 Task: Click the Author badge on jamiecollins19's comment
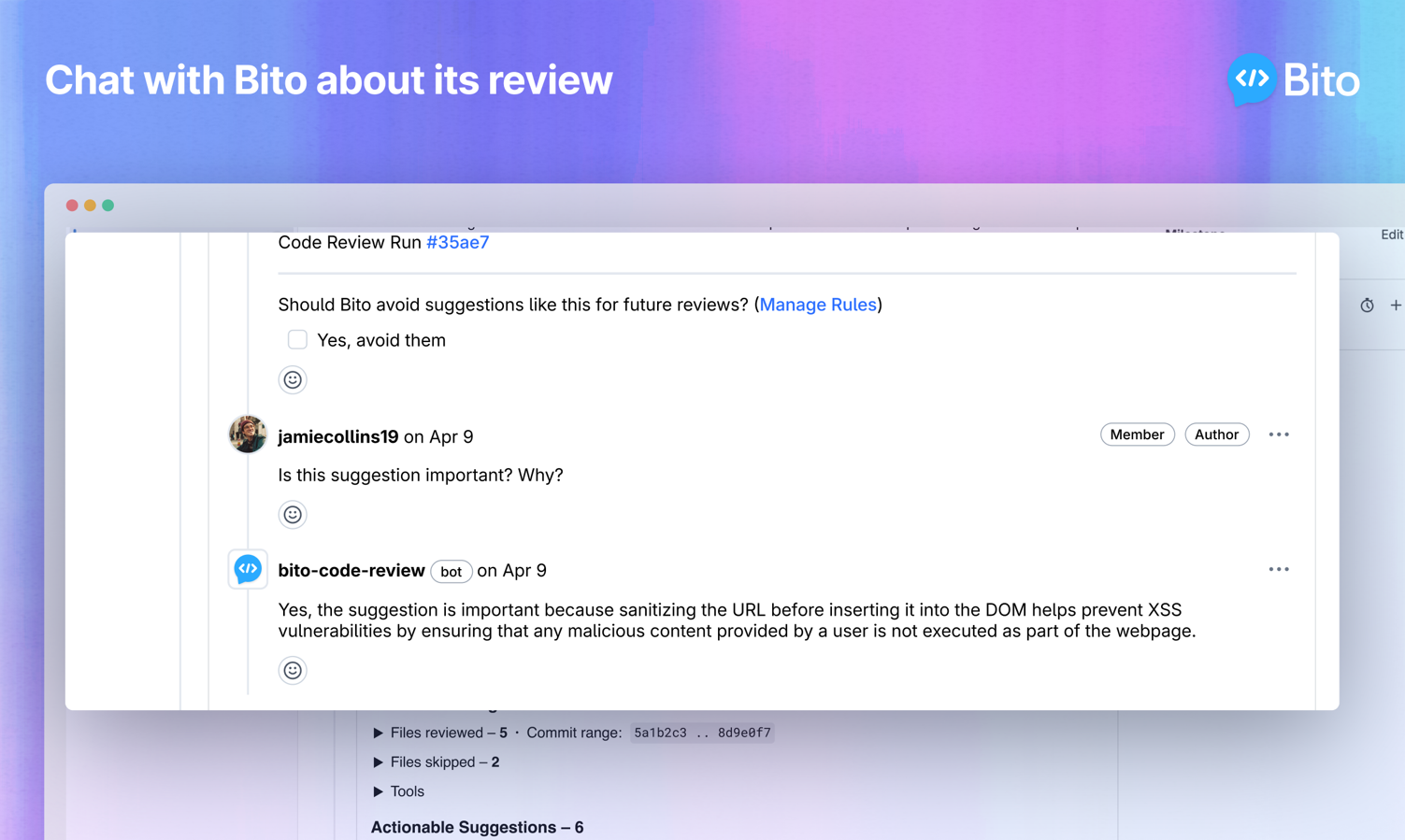(1216, 434)
